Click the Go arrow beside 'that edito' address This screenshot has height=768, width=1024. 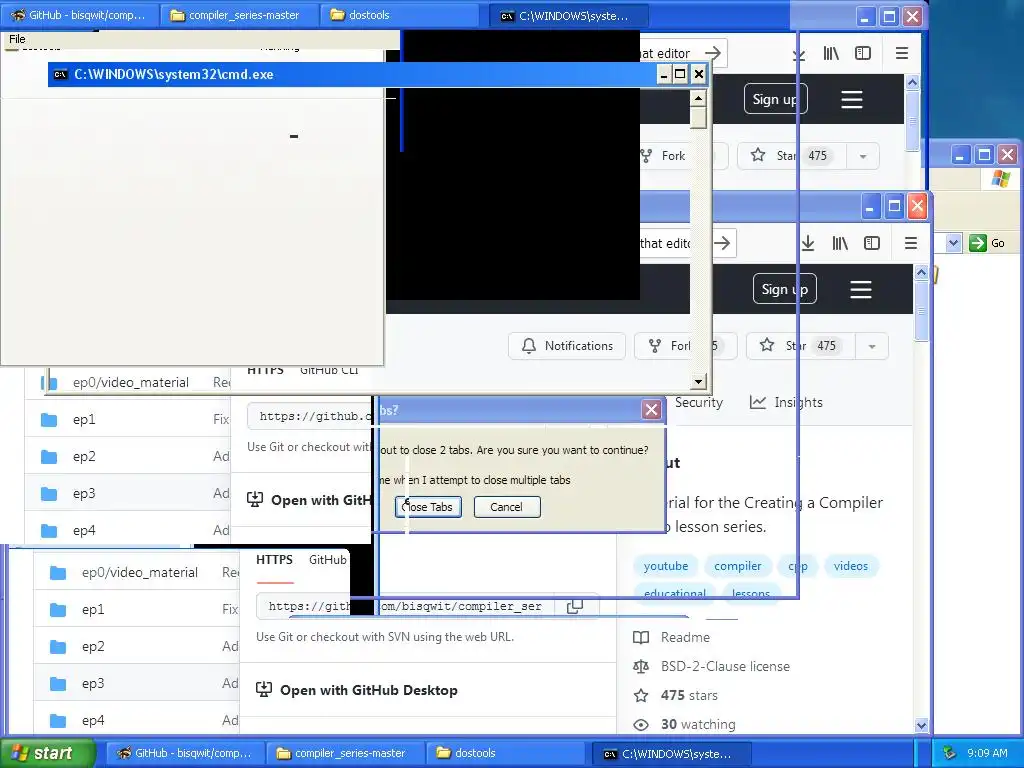[x=722, y=243]
